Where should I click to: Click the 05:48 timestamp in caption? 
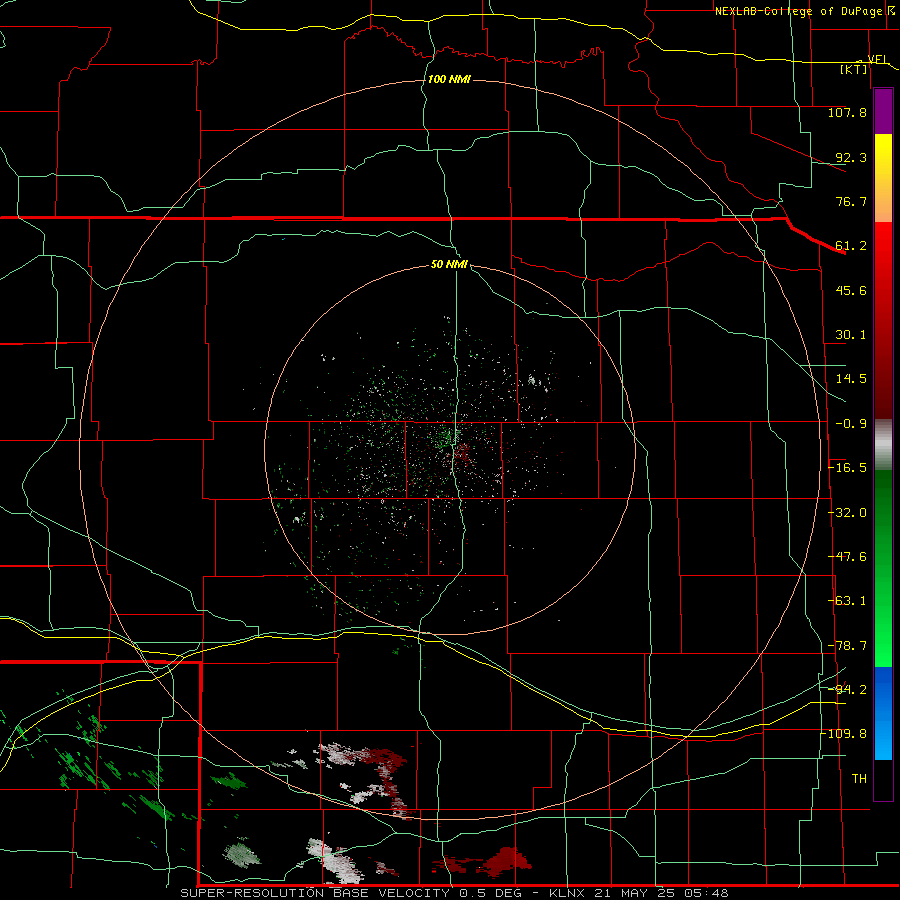click(x=706, y=893)
